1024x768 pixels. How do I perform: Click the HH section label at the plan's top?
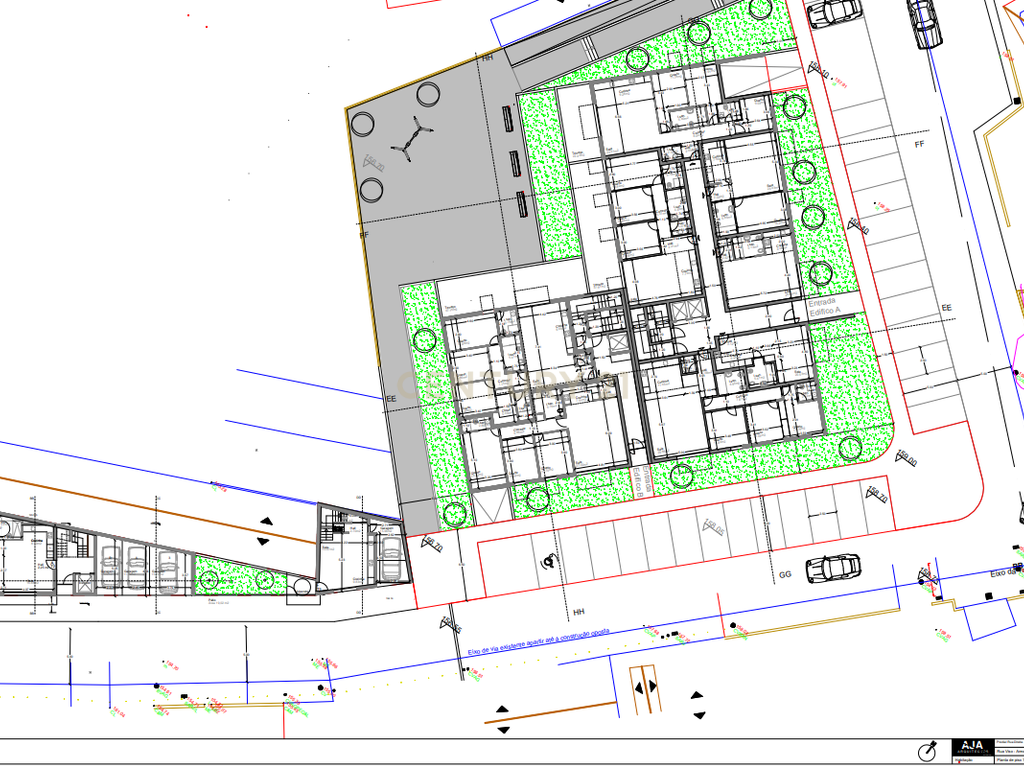[x=487, y=58]
